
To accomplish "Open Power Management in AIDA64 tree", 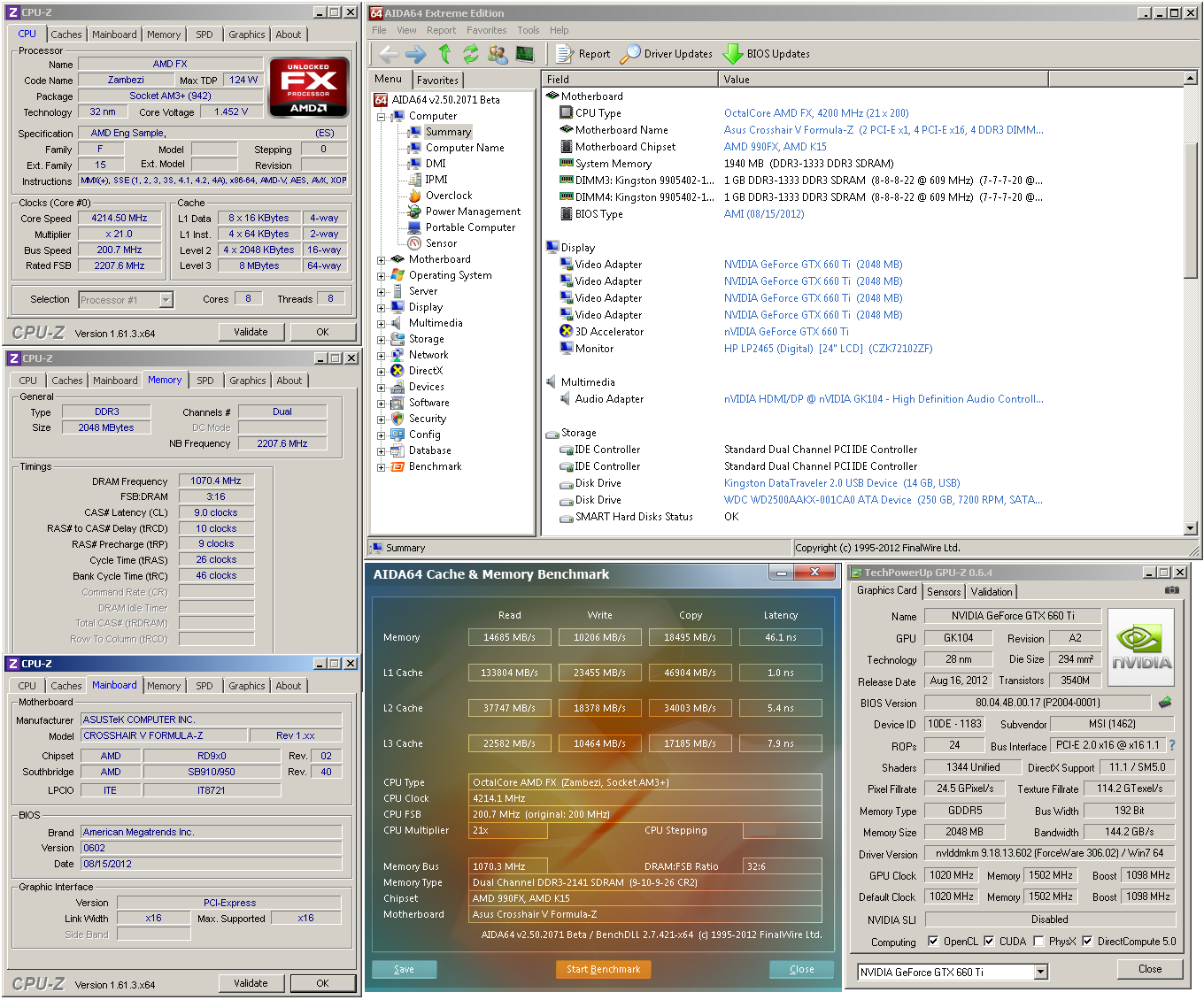I will pos(473,212).
